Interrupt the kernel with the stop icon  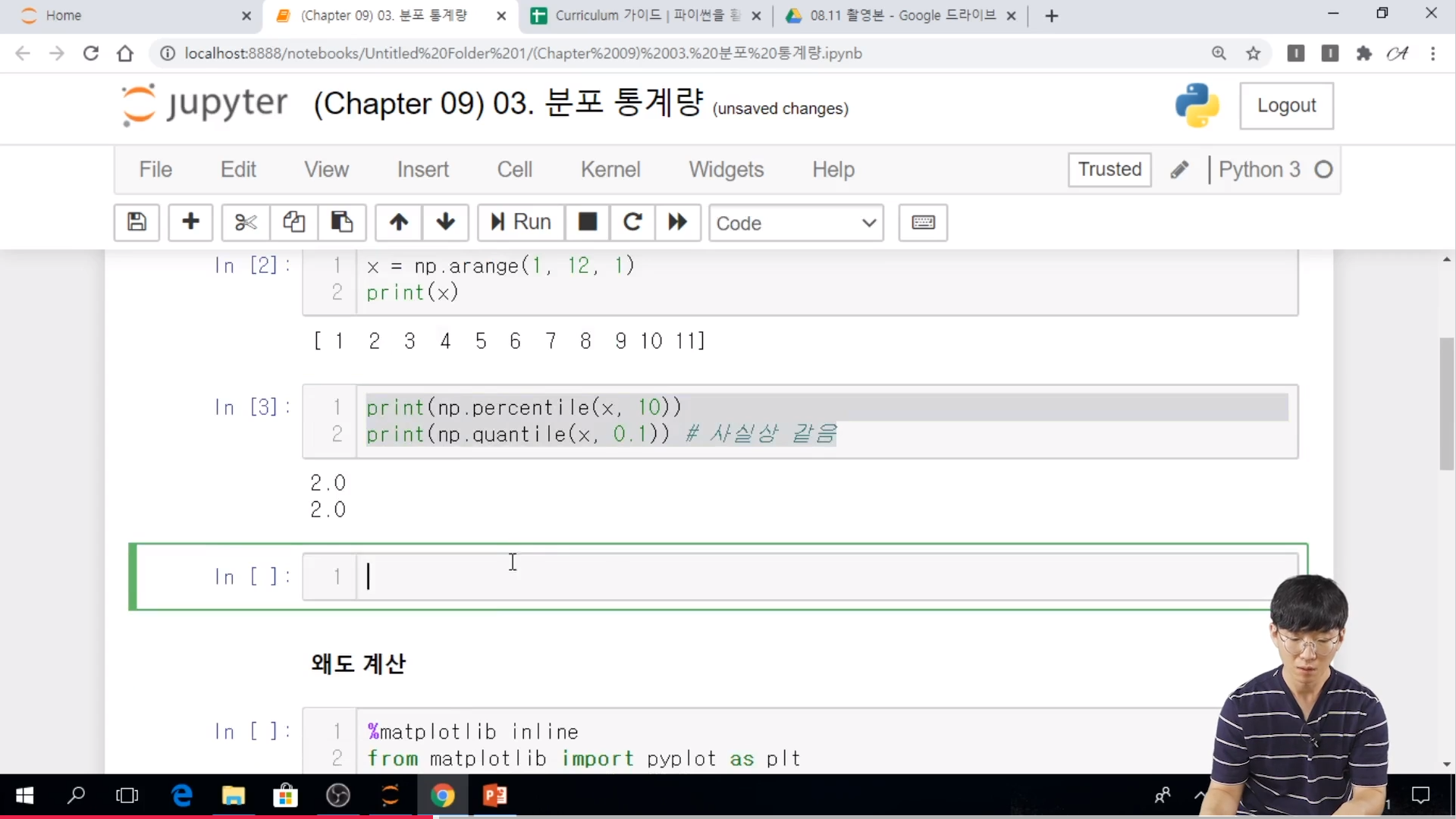588,222
